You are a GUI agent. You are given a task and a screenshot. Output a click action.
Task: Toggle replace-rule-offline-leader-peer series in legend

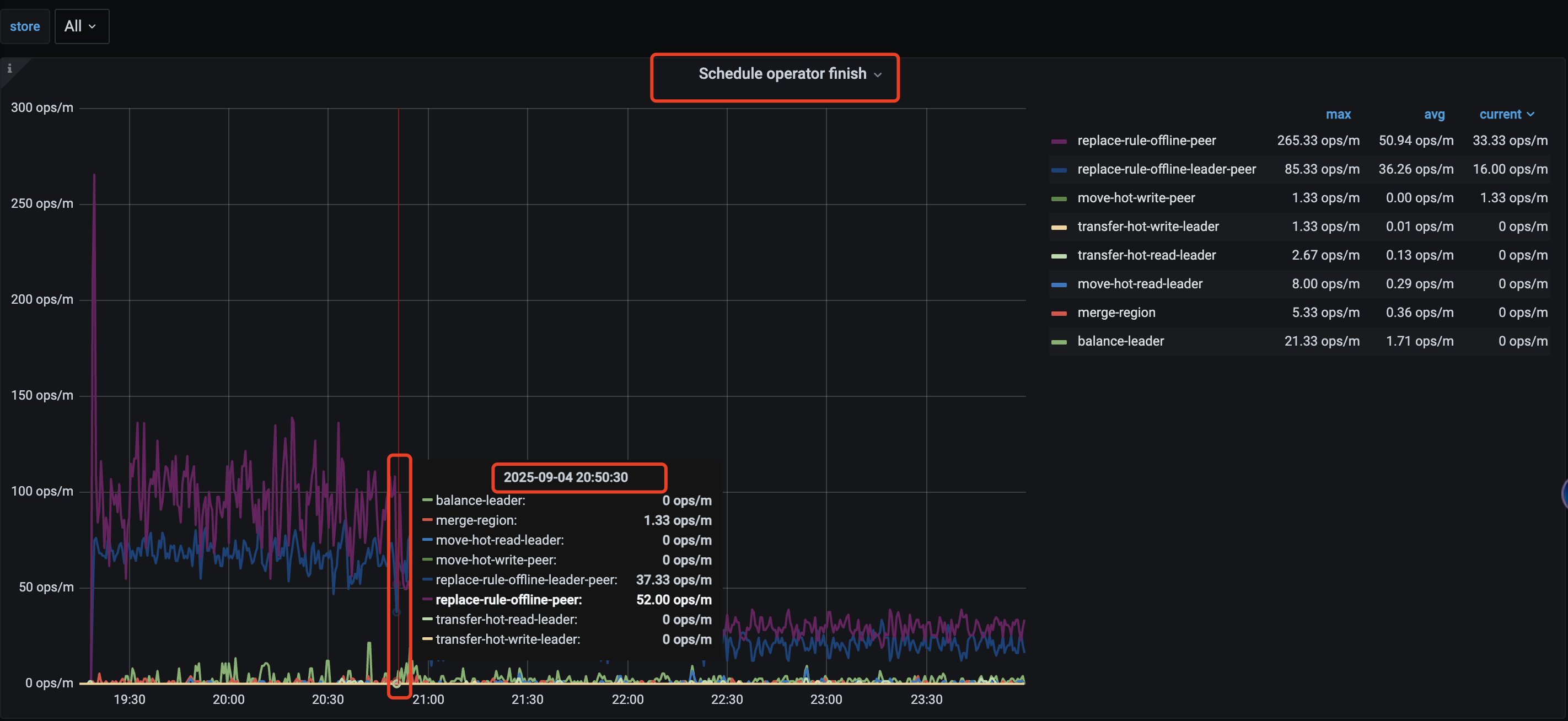(1166, 169)
